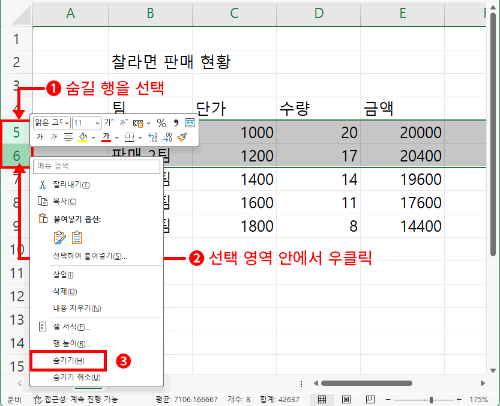Click 175% zoom level
Viewport: 500px width, 406px height.
(479, 399)
